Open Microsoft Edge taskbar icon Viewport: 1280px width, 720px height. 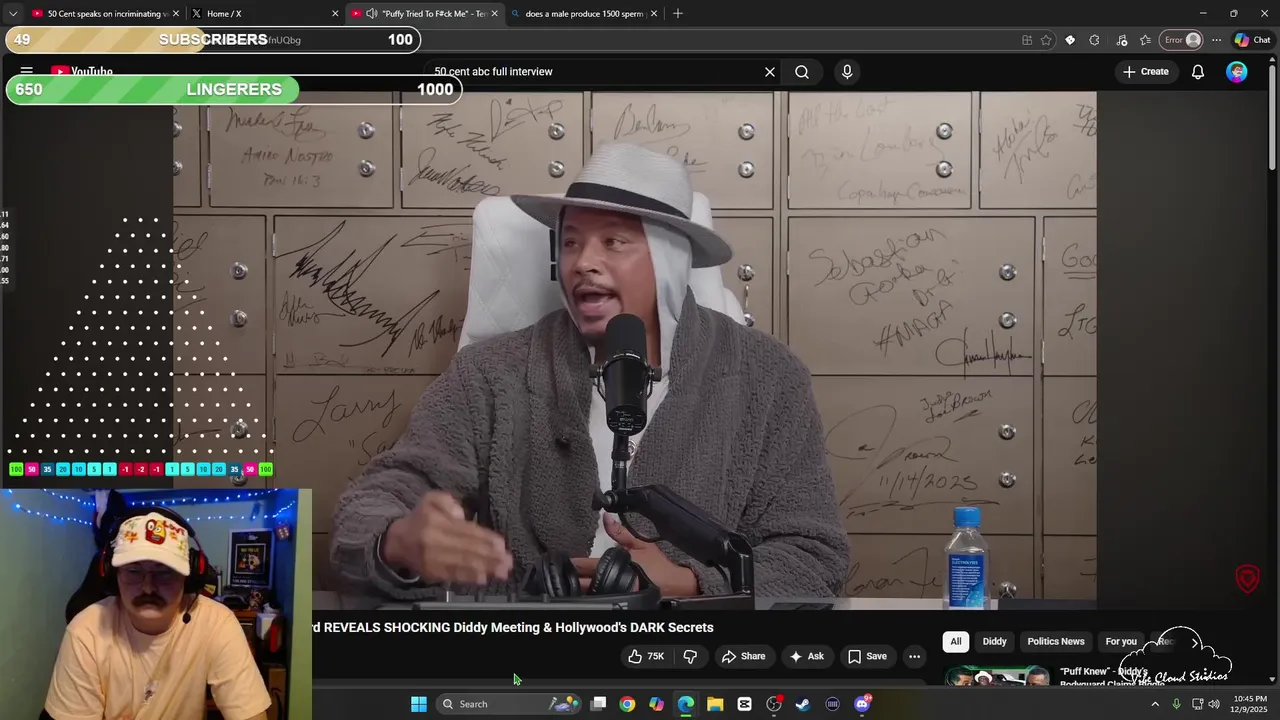[686, 704]
